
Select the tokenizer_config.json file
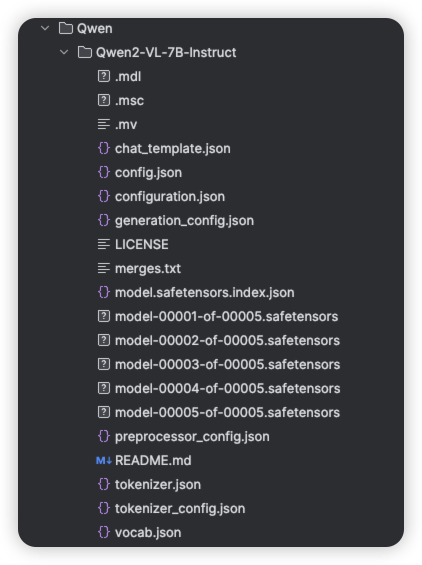click(x=180, y=508)
